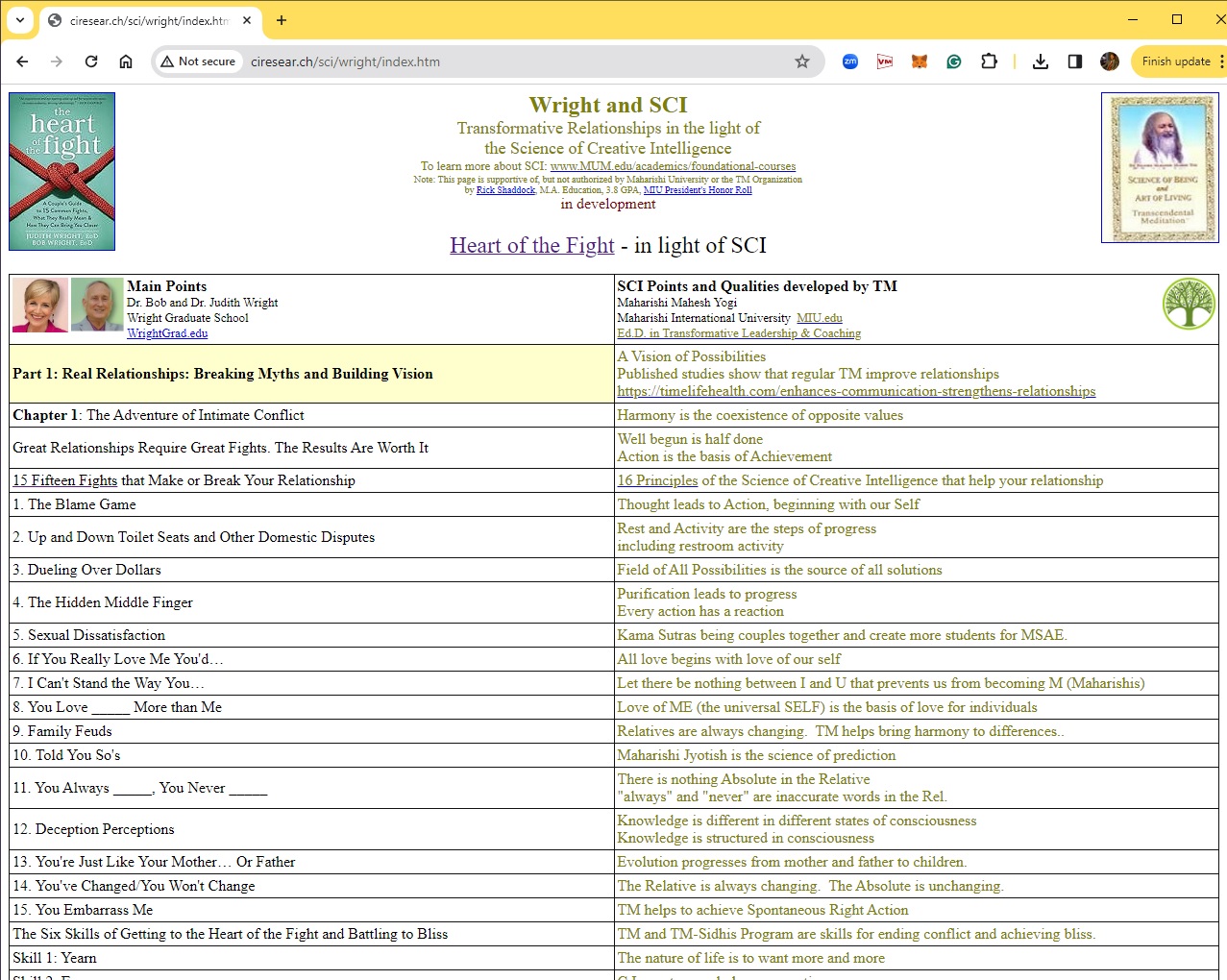Open the Chrome profile avatar
The height and width of the screenshot is (980, 1227).
point(1110,61)
